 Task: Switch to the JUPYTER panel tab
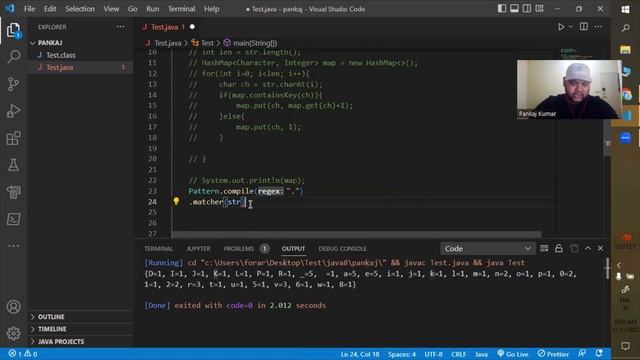tap(198, 249)
